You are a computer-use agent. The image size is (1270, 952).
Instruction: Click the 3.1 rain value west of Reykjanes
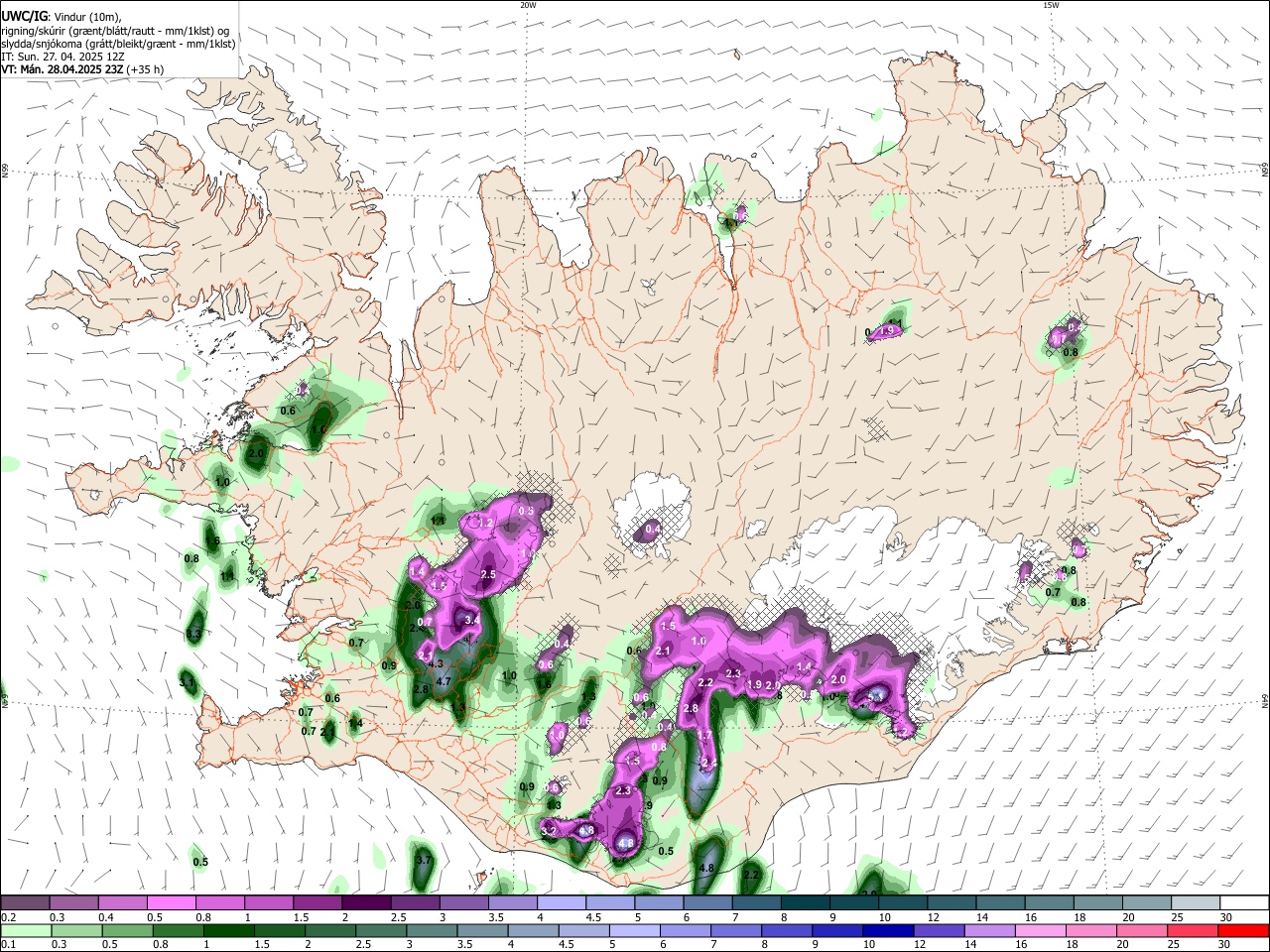point(187,682)
